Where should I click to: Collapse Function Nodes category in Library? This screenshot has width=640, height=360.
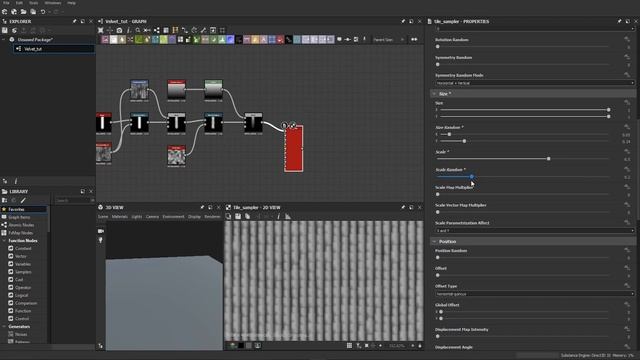tap(4, 241)
